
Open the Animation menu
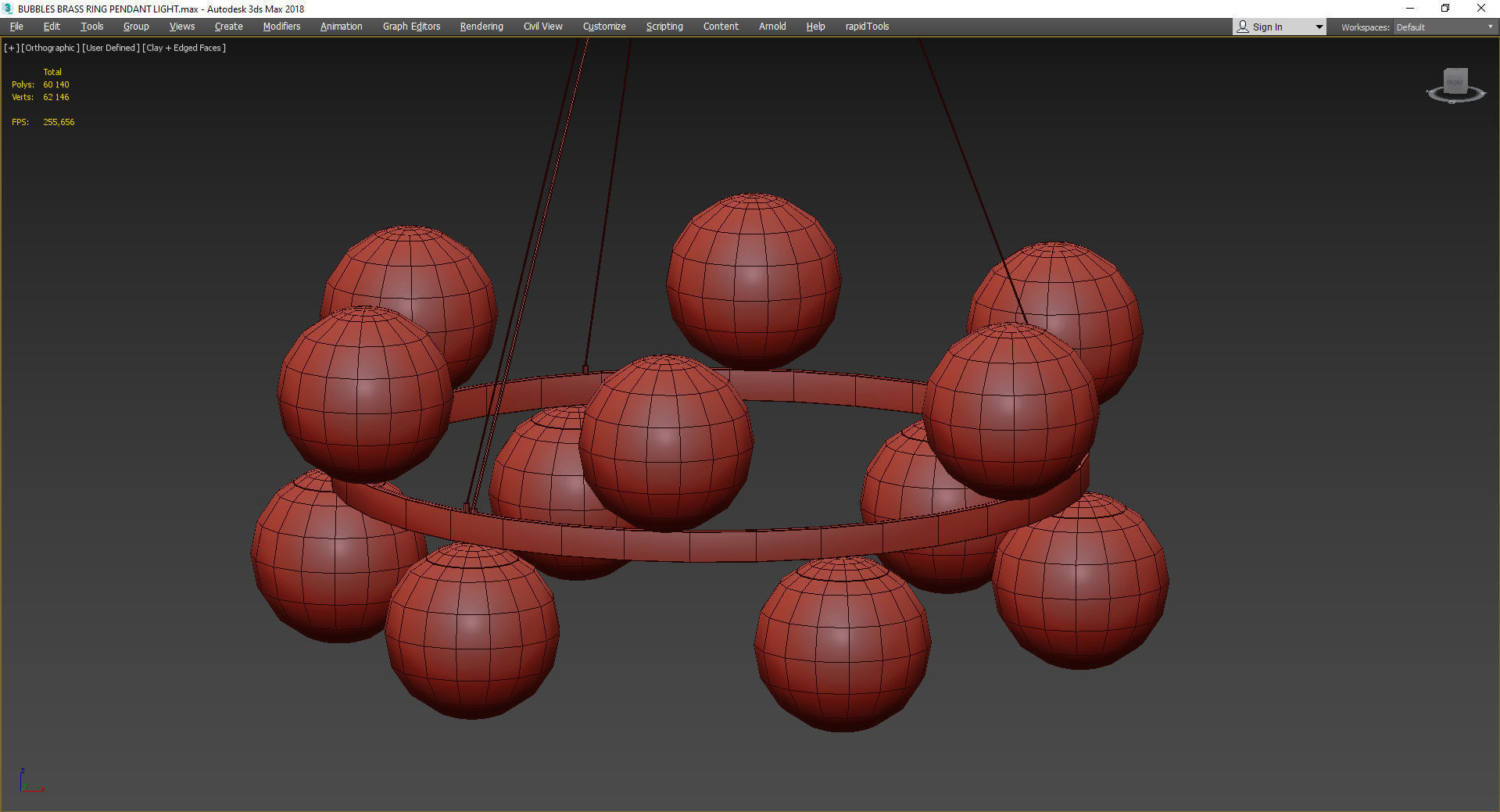tap(341, 27)
